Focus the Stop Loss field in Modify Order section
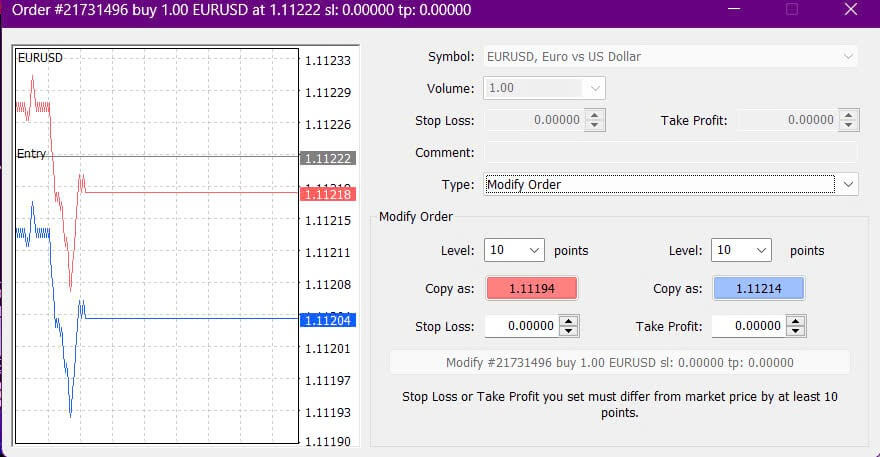Screen dimensions: 880x457 [521, 326]
